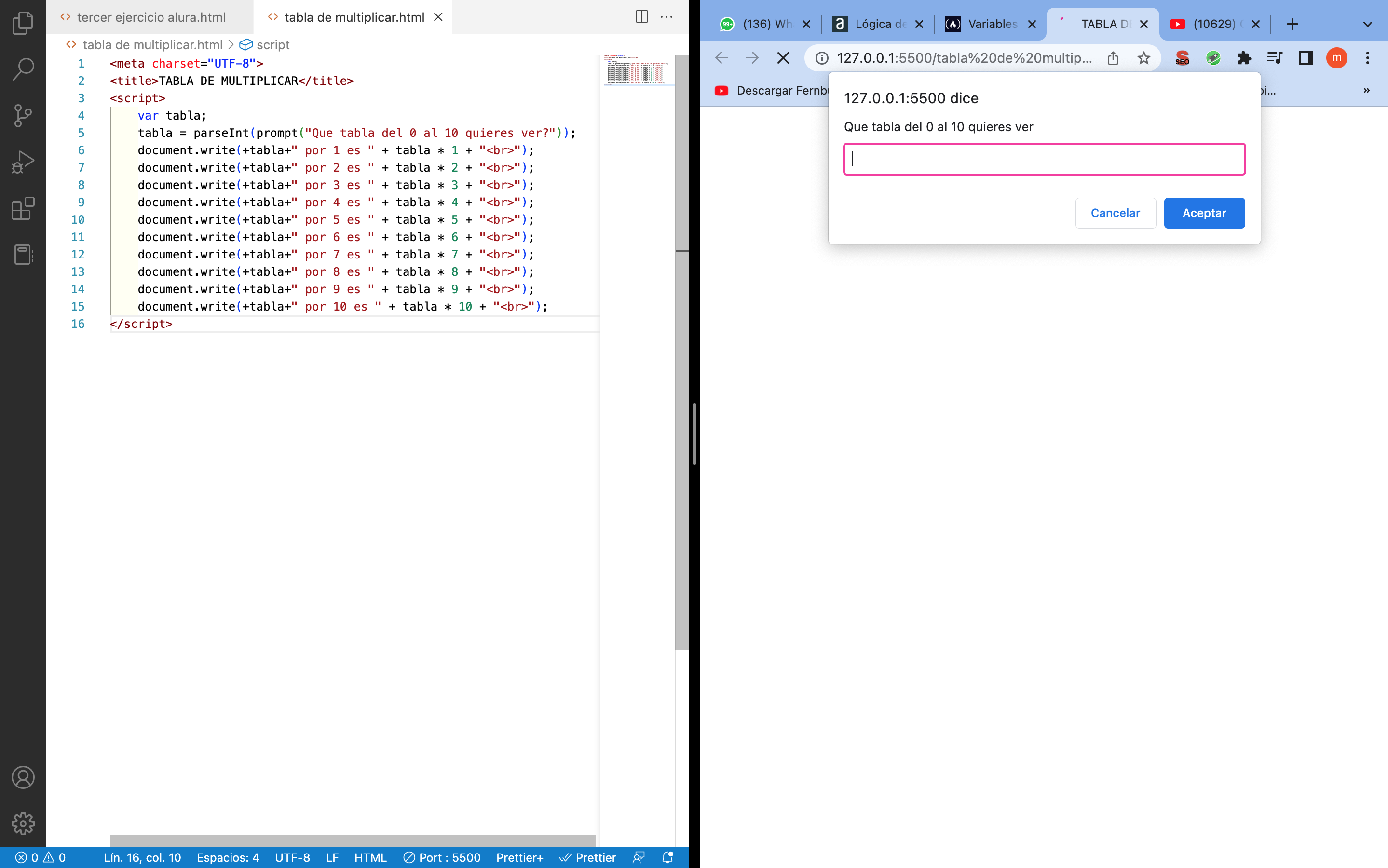Show more bookmarks chevron
Screen dimensions: 1388x868
point(1366,90)
